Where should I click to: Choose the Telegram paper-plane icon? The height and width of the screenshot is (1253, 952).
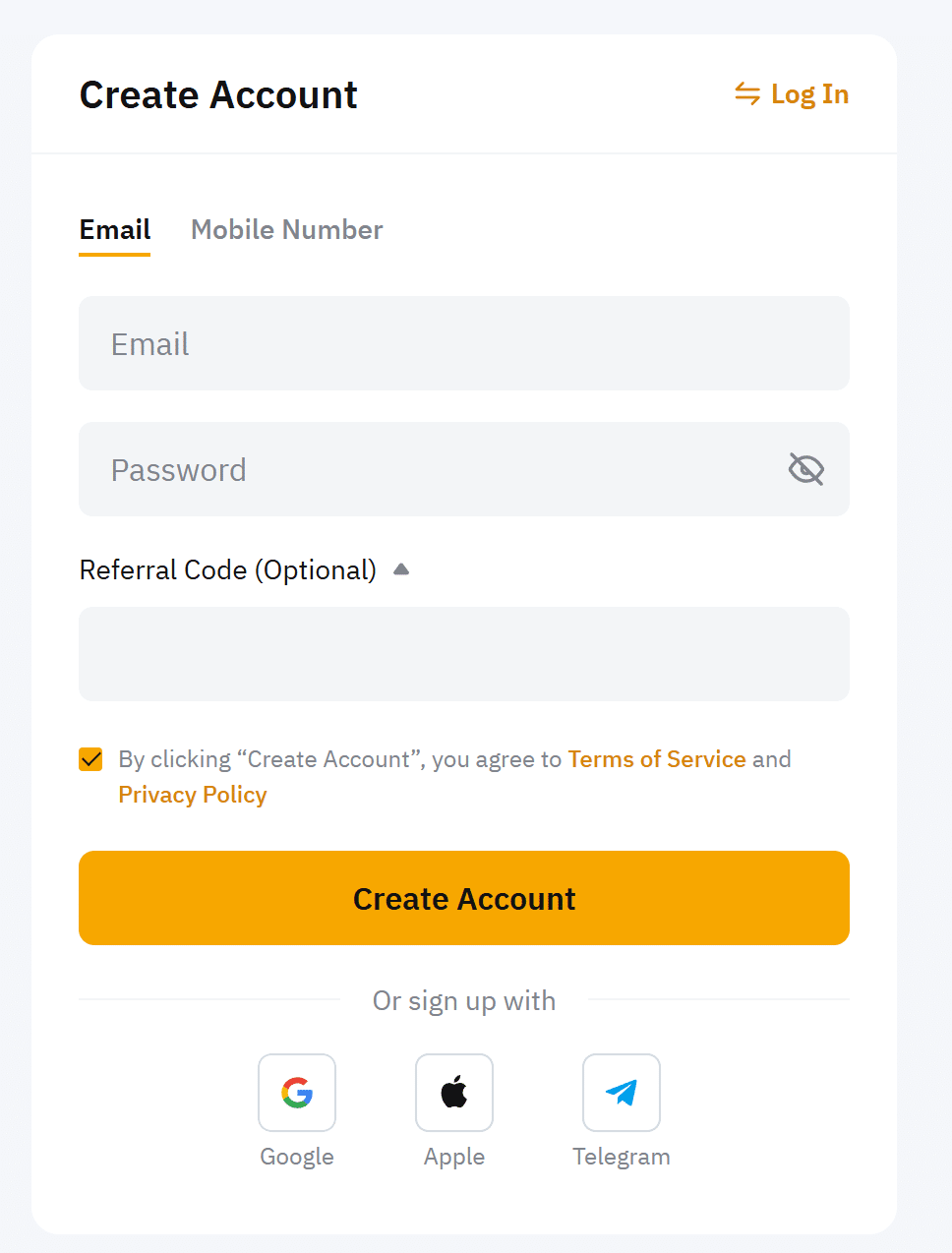pyautogui.click(x=622, y=1093)
